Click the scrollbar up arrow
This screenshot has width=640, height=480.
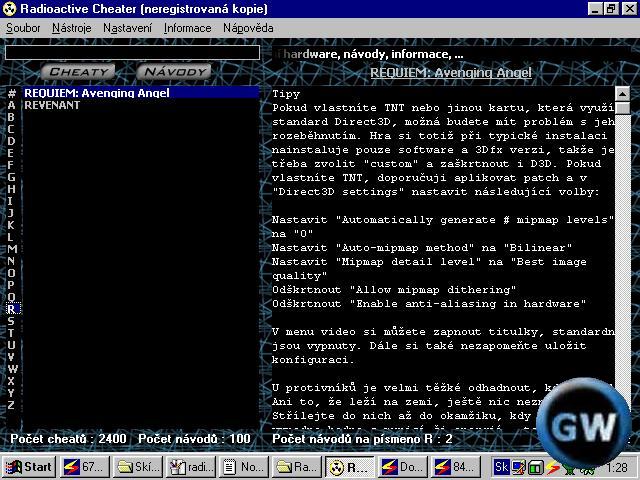(x=622, y=94)
